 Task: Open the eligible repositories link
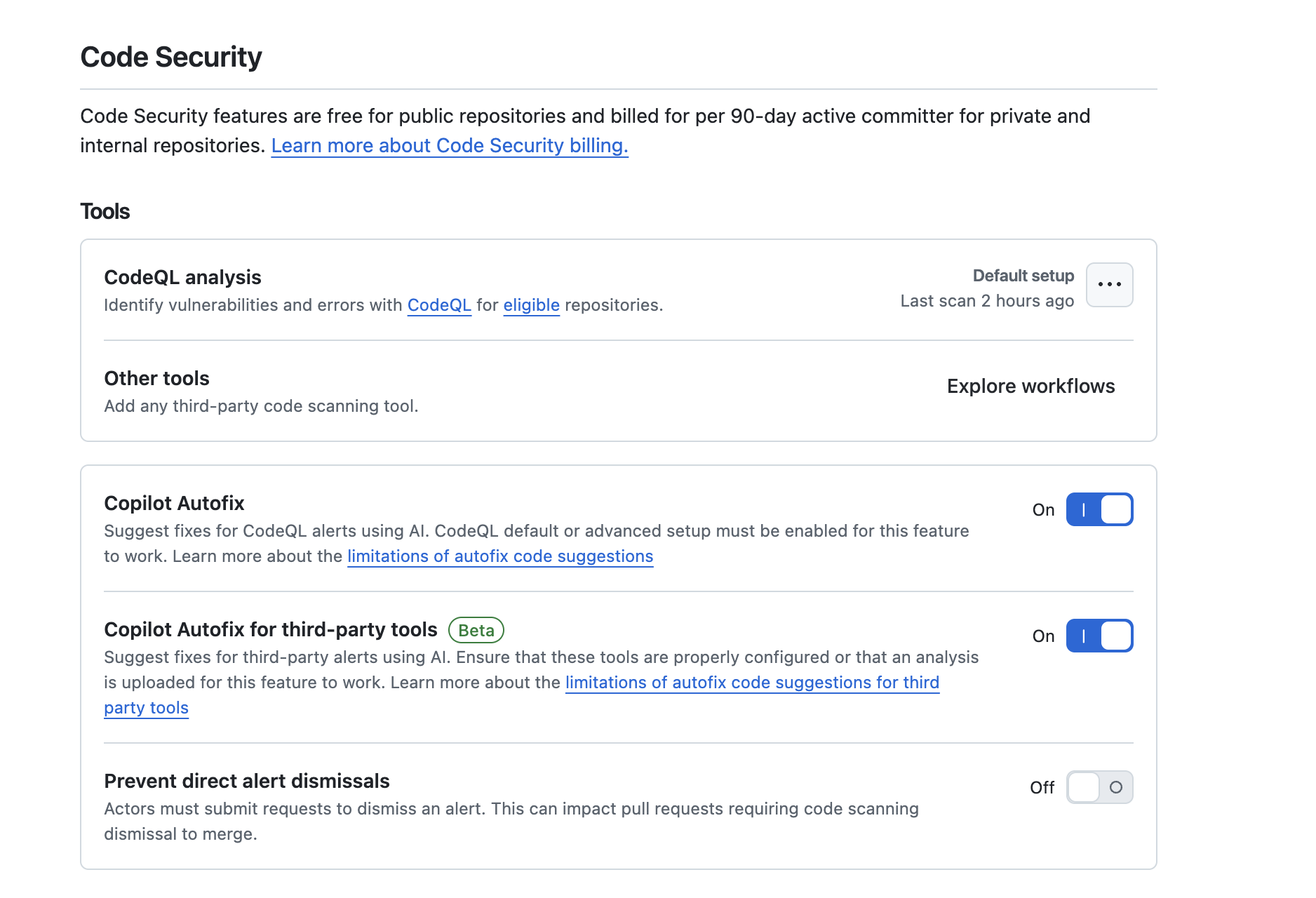pos(531,305)
